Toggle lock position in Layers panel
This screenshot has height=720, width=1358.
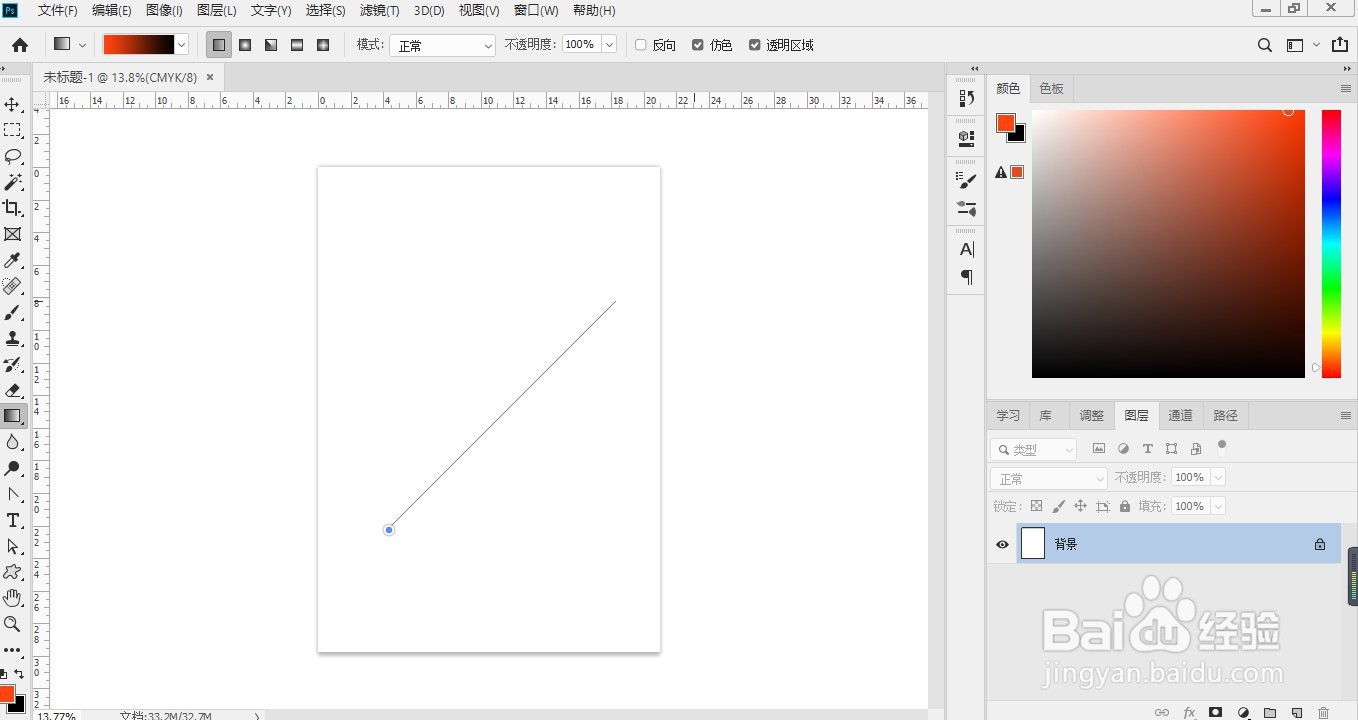point(1081,507)
